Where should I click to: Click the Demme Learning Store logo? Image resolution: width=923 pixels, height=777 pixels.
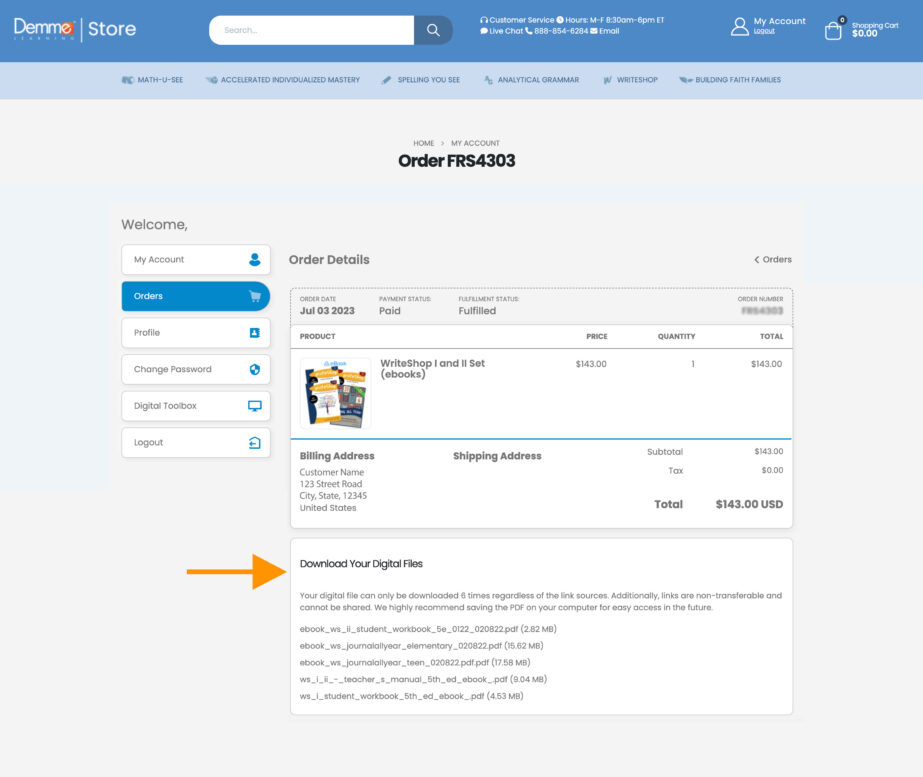75,29
